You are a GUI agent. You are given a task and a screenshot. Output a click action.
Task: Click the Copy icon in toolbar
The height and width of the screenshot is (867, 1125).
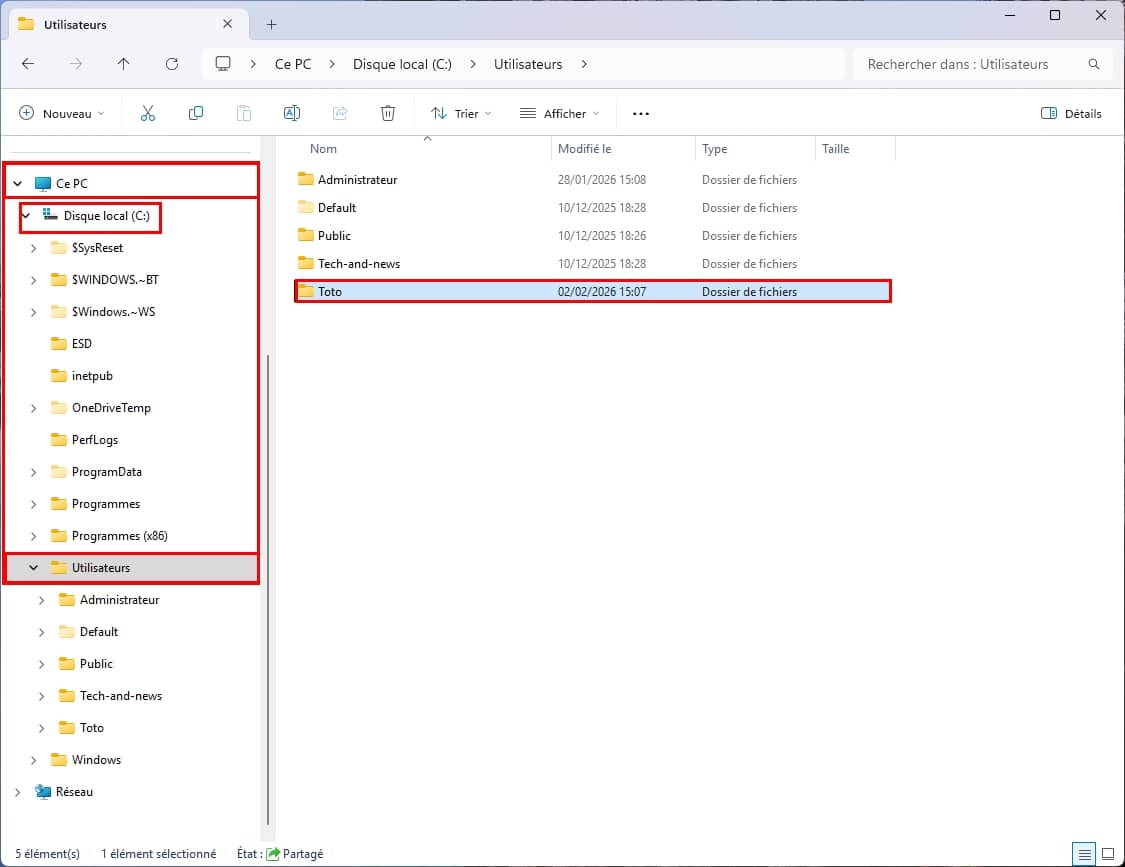[196, 114]
